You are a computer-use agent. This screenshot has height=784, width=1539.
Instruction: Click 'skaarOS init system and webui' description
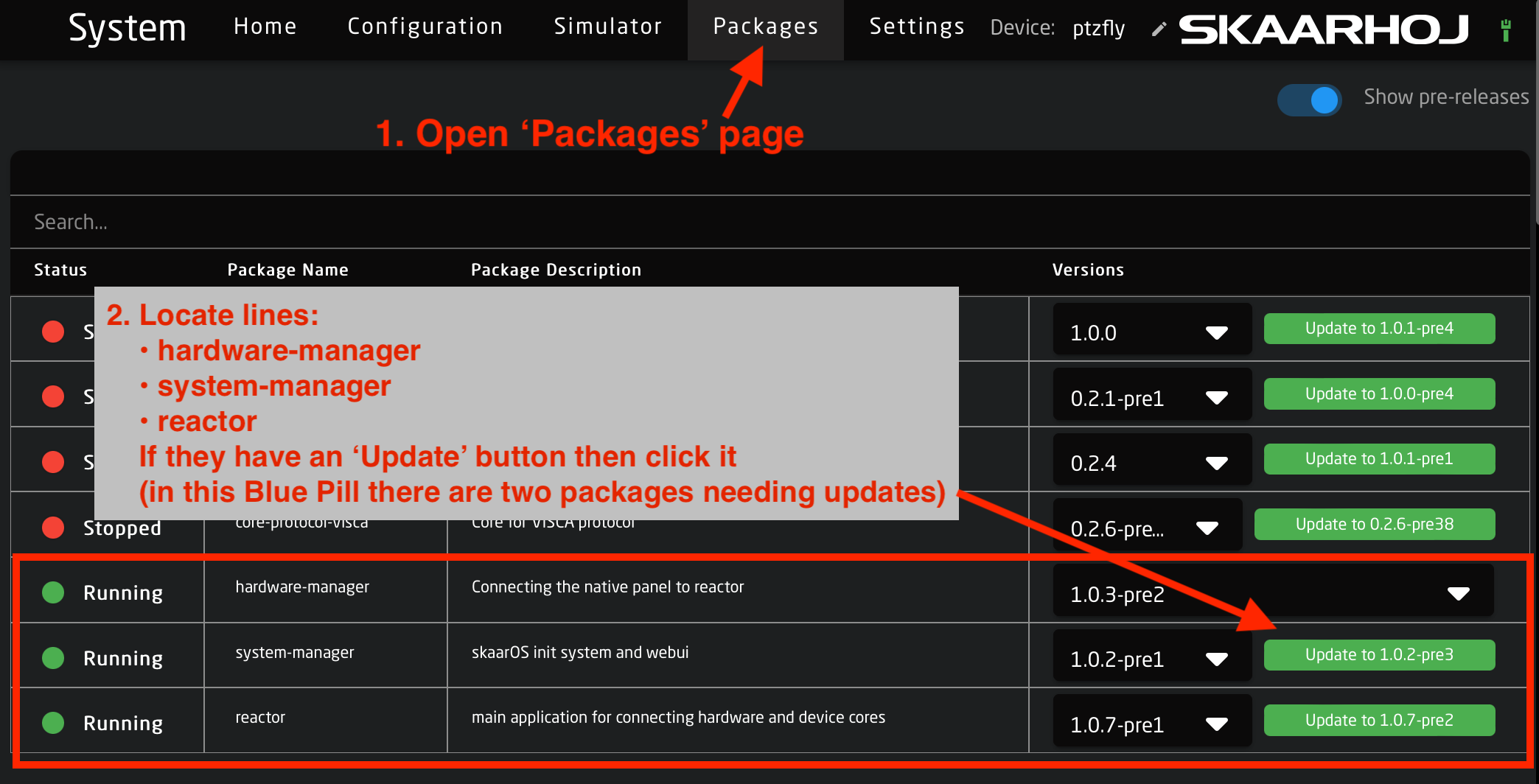pos(580,653)
